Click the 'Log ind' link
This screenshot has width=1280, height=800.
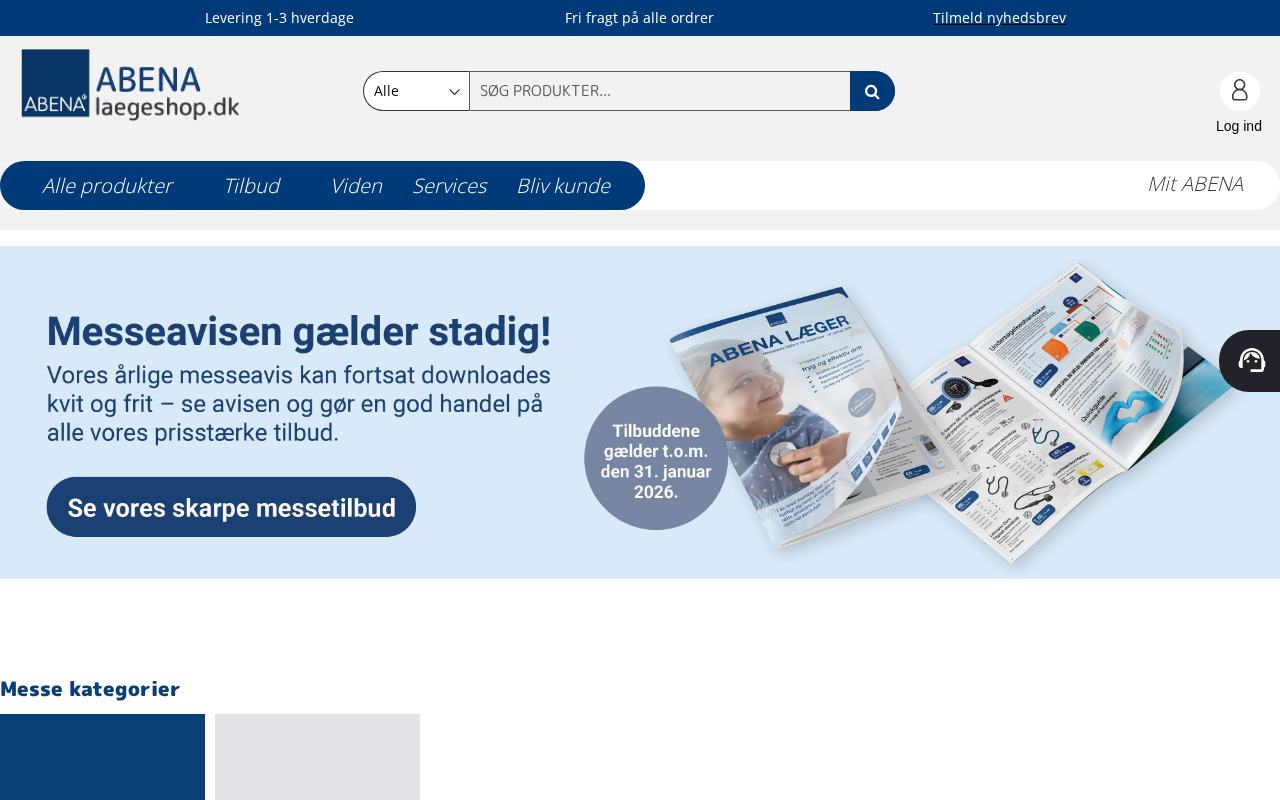[1239, 126]
